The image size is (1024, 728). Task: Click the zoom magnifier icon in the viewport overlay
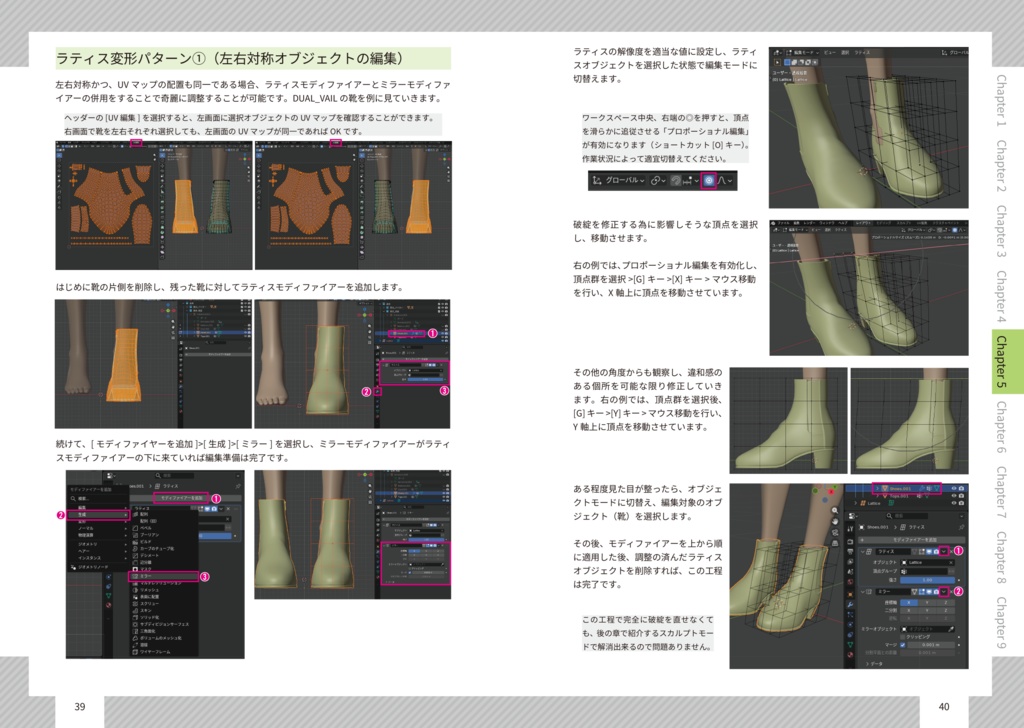pos(834,511)
